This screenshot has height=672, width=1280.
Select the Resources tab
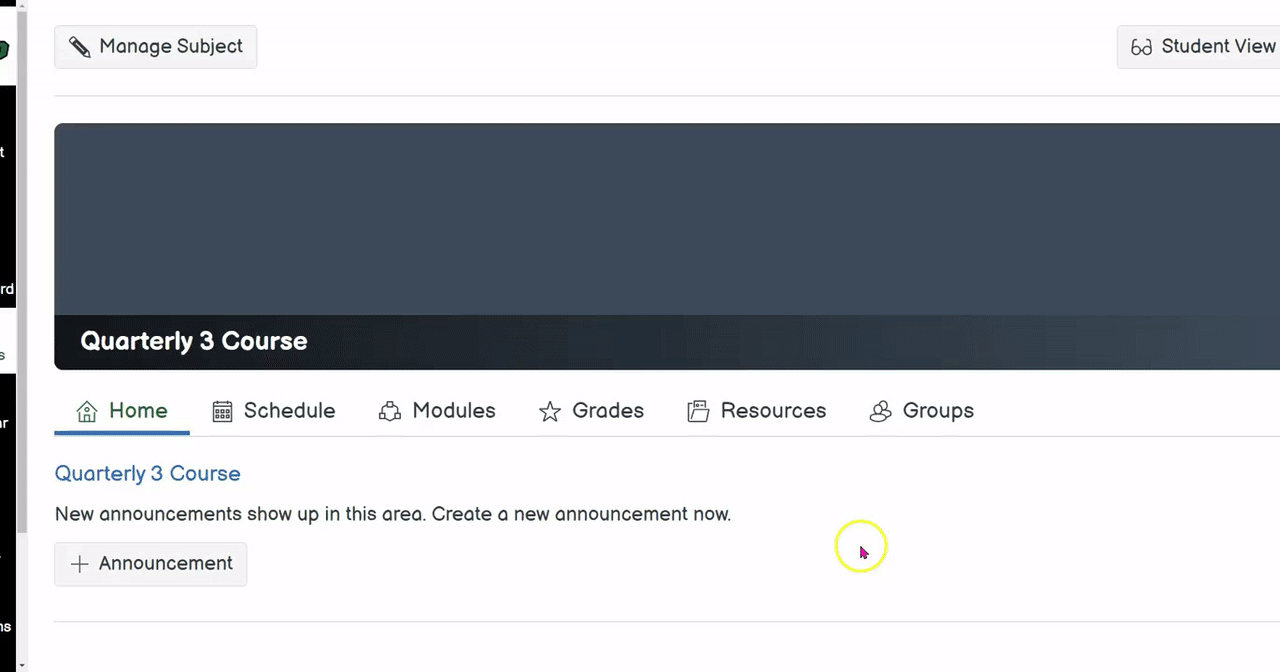click(x=773, y=411)
